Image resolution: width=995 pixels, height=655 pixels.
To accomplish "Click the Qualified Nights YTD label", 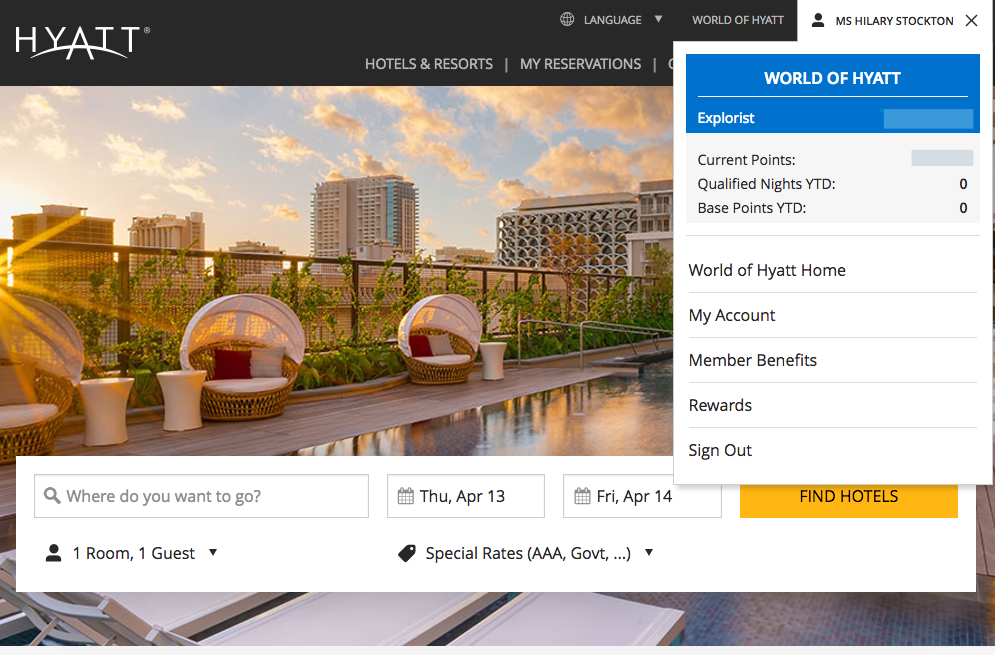I will click(x=767, y=184).
